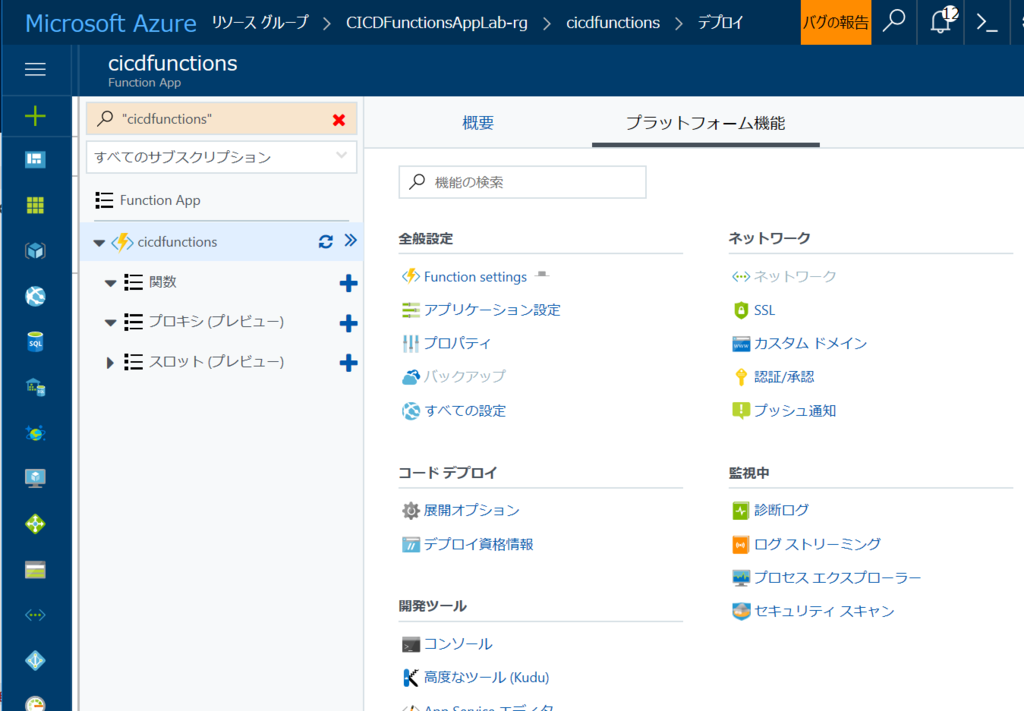Image resolution: width=1024 pixels, height=711 pixels.
Task: Click the green plus New resource icon
Action: coord(35,116)
